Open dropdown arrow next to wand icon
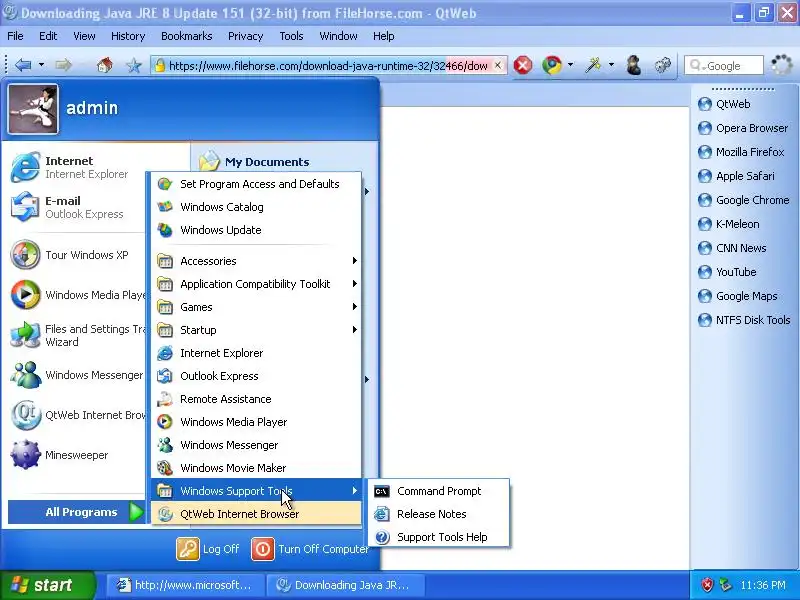Screen dimensions: 800x600 pos(611,65)
